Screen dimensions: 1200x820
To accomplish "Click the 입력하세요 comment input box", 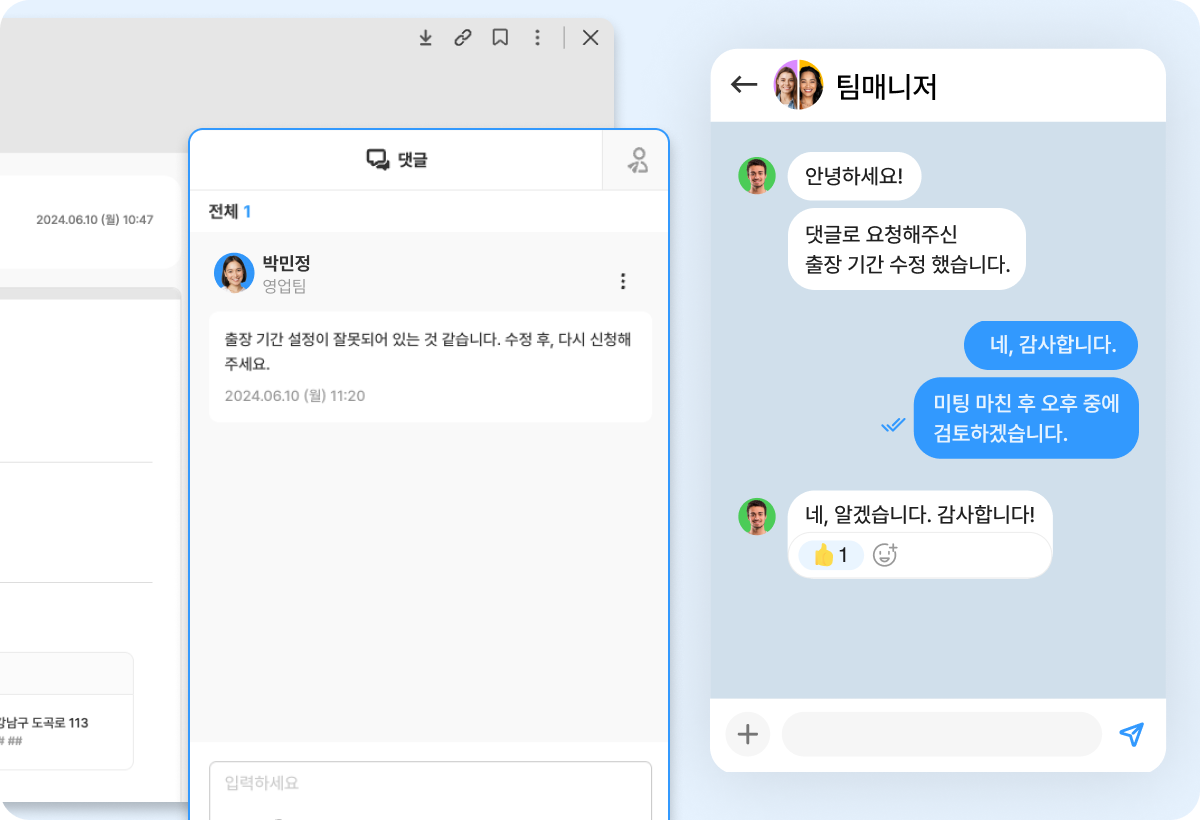I will tap(430, 790).
